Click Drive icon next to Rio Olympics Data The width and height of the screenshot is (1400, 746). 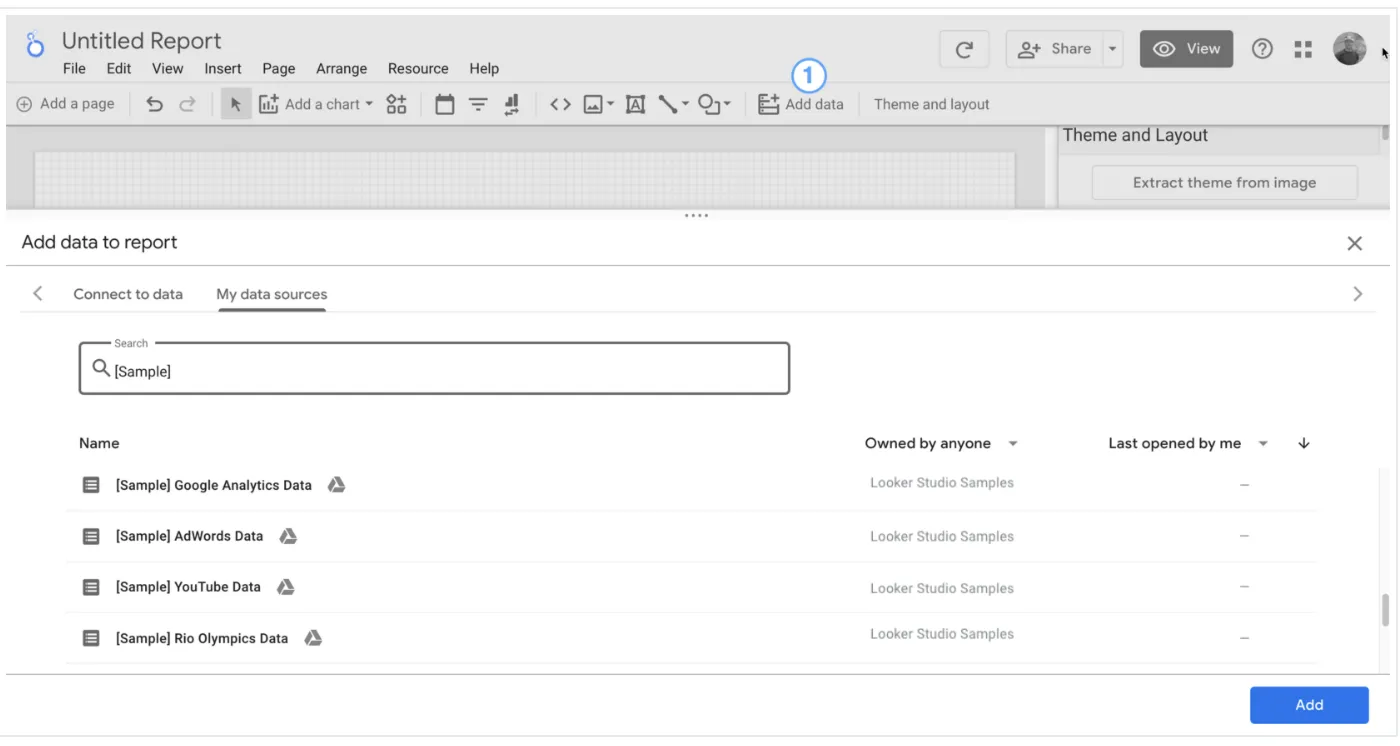313,638
